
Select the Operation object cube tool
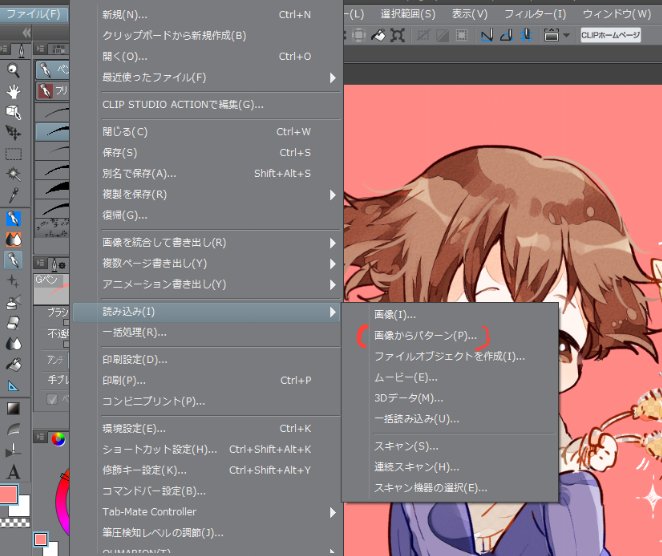[x=14, y=112]
